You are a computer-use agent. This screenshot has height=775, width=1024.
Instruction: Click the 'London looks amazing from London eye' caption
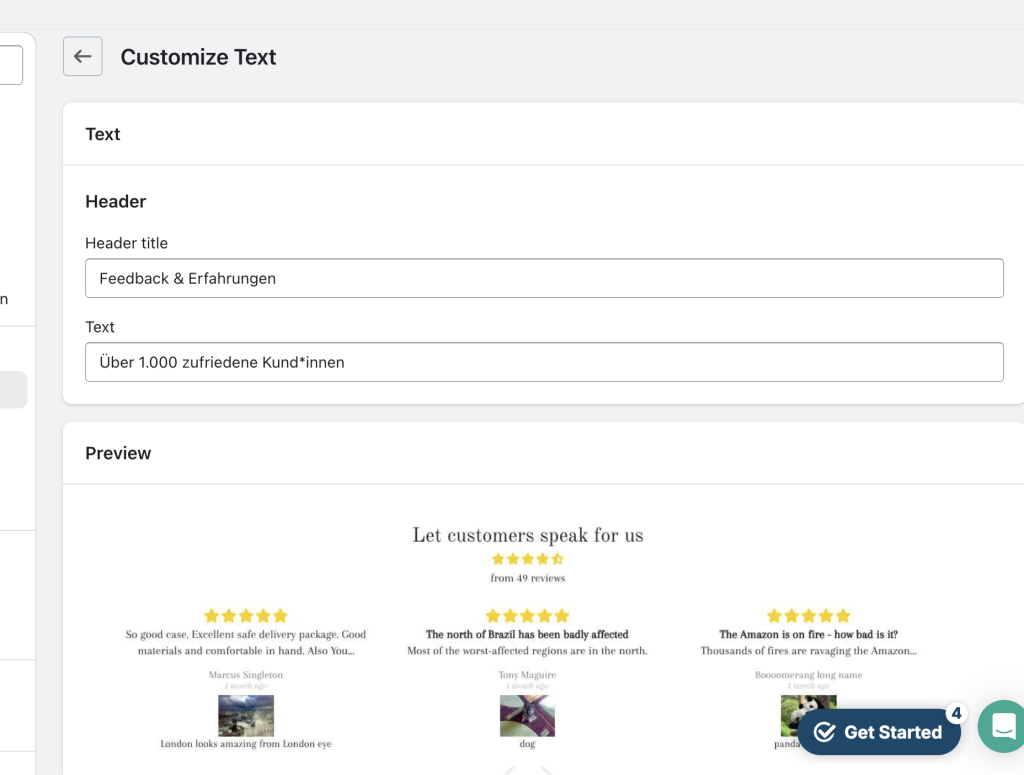coord(246,744)
